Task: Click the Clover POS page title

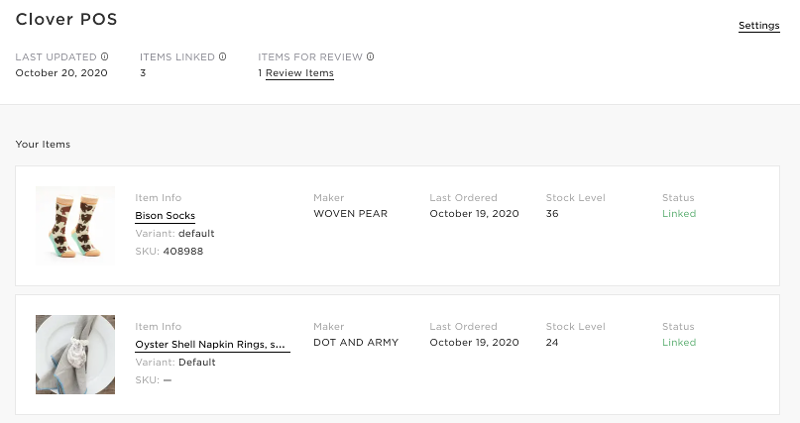Action: point(66,19)
